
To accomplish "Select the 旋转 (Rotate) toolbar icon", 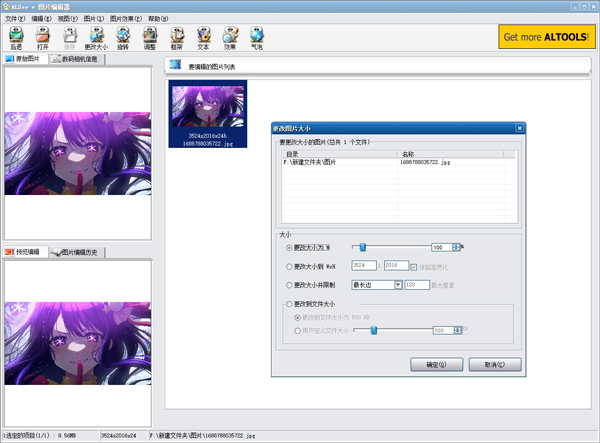I will pos(123,37).
